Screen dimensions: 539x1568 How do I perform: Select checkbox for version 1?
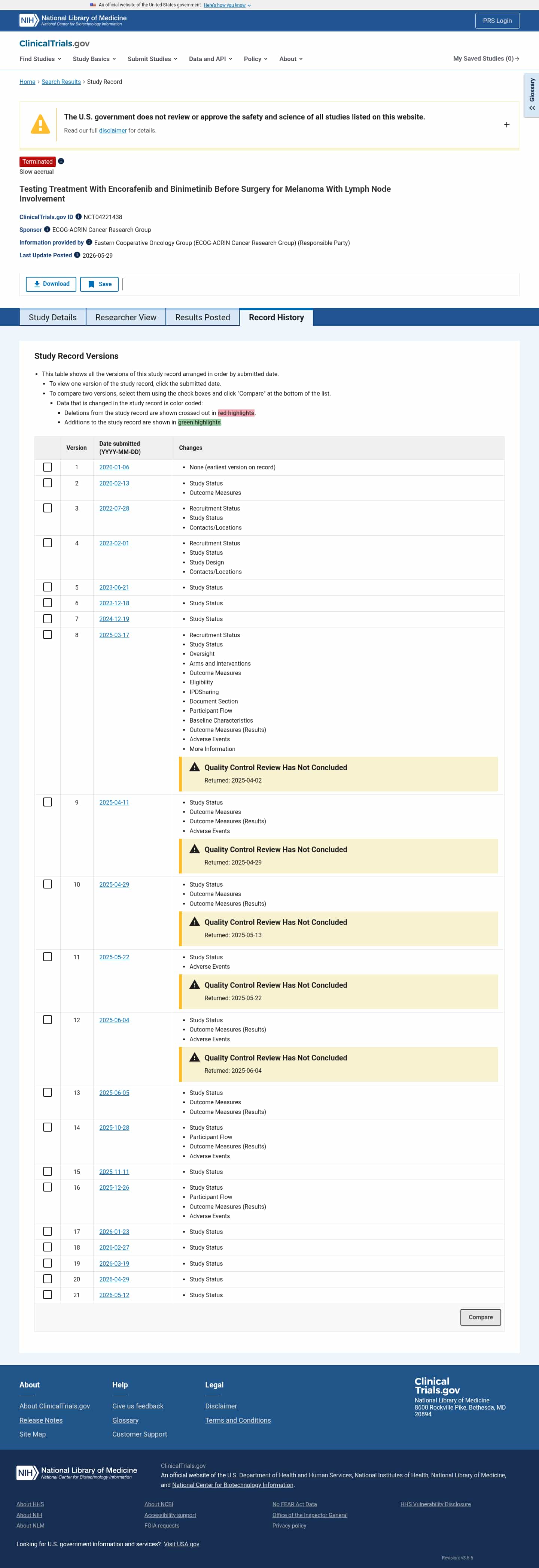coord(48,467)
